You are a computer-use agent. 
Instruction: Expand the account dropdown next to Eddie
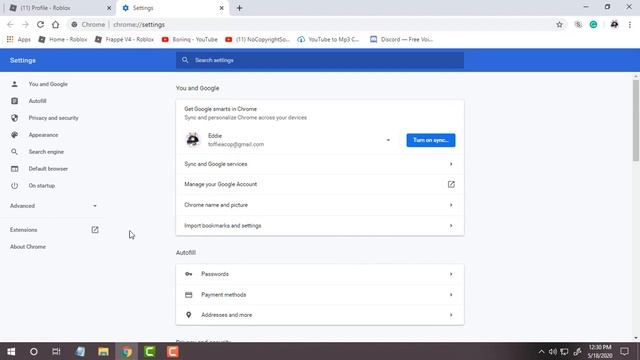388,140
